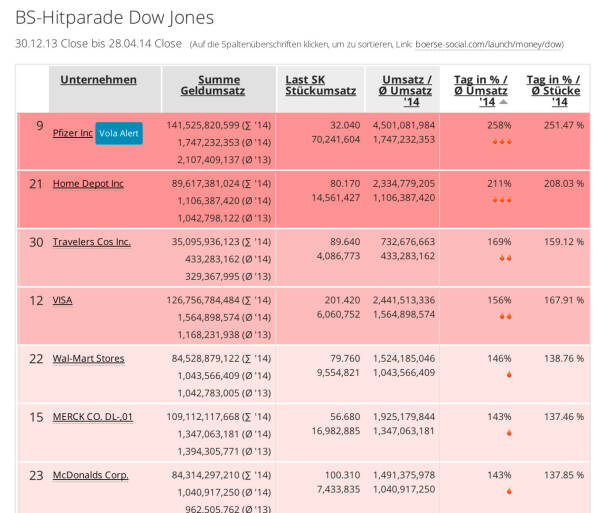Open the McDonalds Corp. link
The height and width of the screenshot is (513, 600).
click(x=90, y=474)
